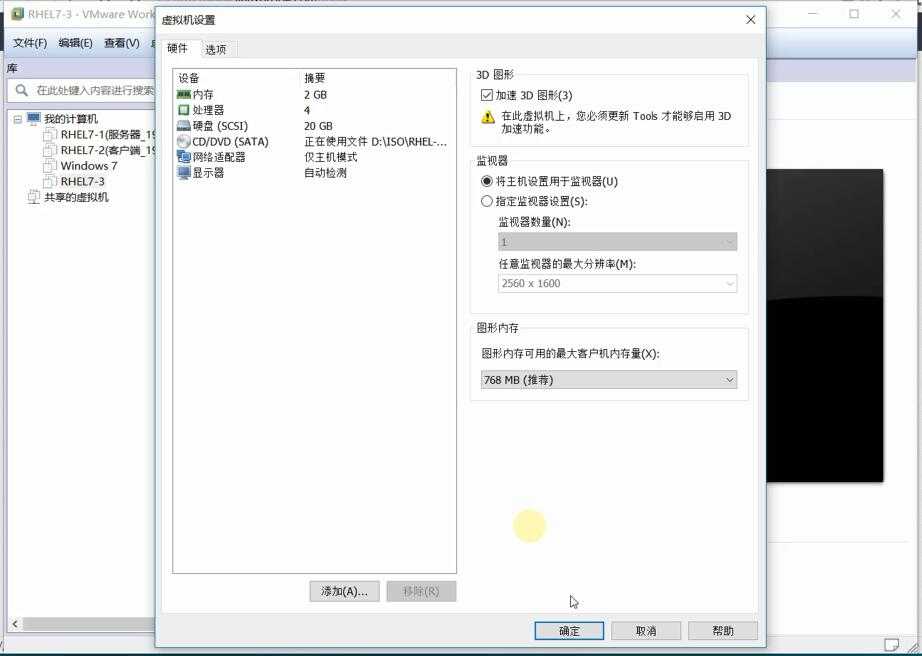Click the 自动检测 summary value
This screenshot has height=656, width=922.
coord(325,173)
